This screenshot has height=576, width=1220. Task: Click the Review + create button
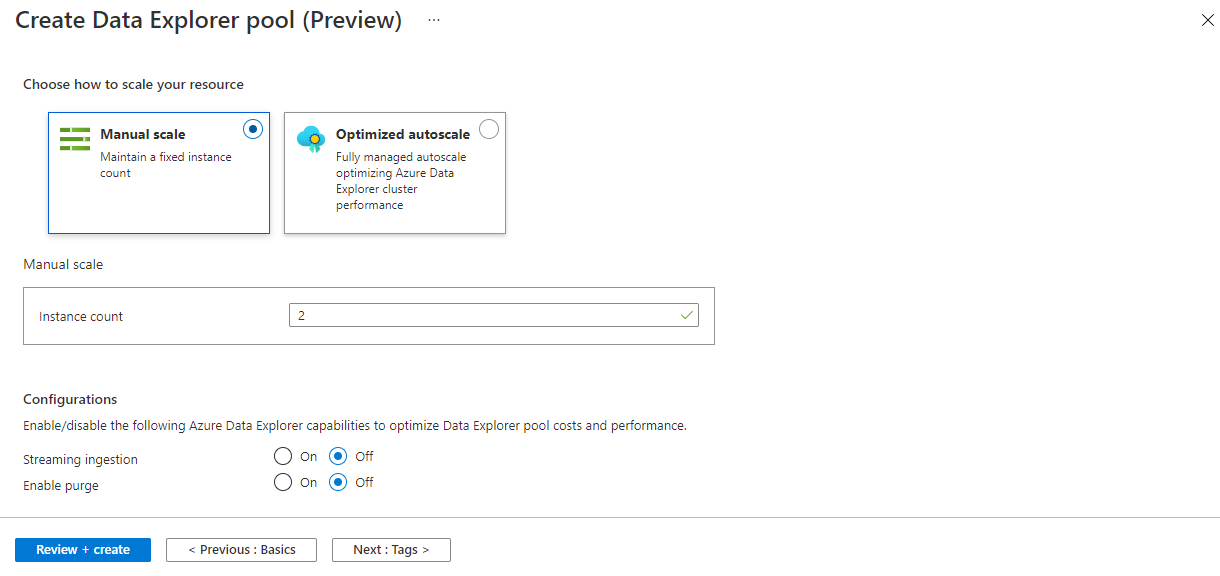click(x=83, y=550)
